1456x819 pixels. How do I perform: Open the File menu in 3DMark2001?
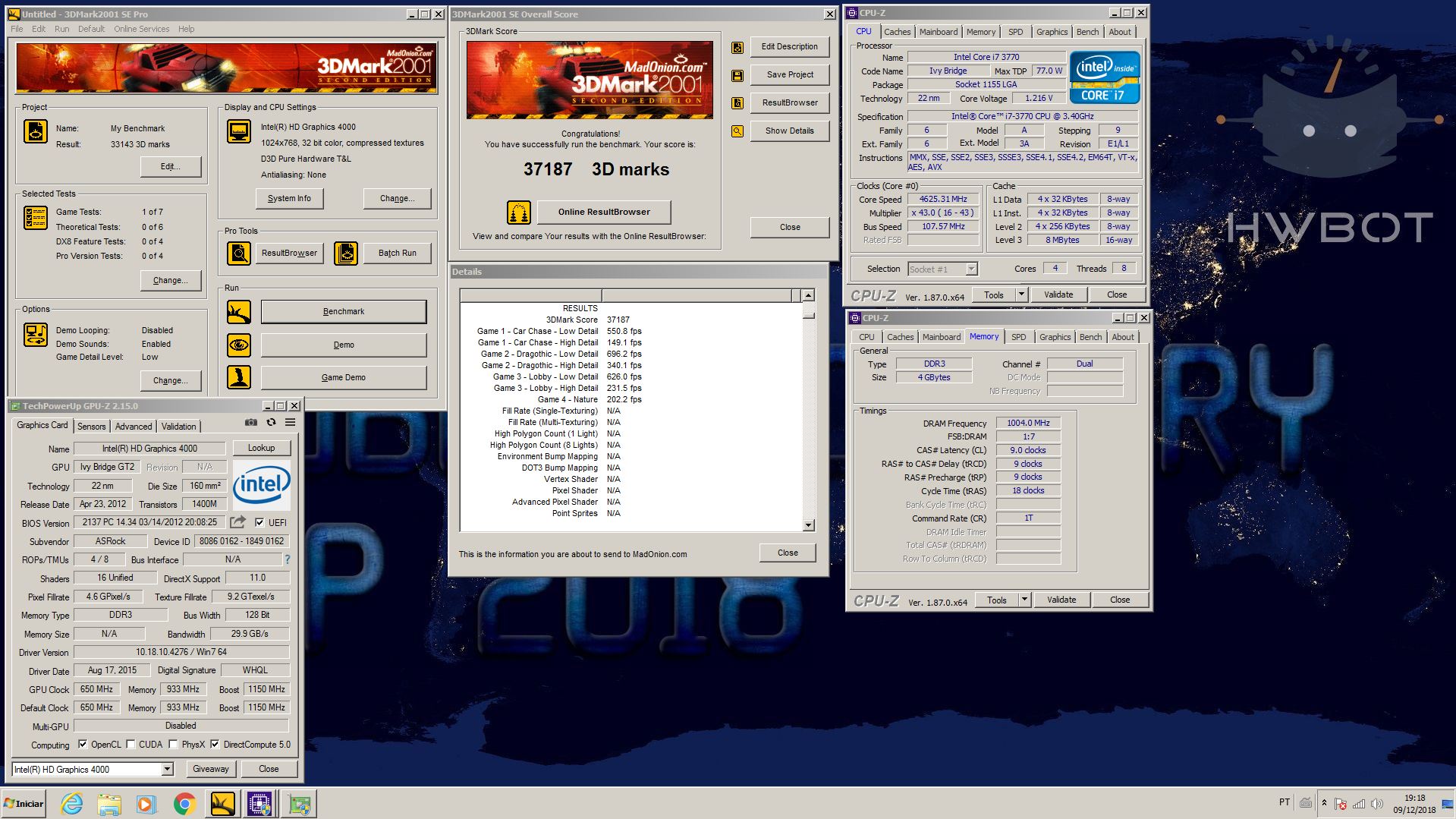[17, 29]
